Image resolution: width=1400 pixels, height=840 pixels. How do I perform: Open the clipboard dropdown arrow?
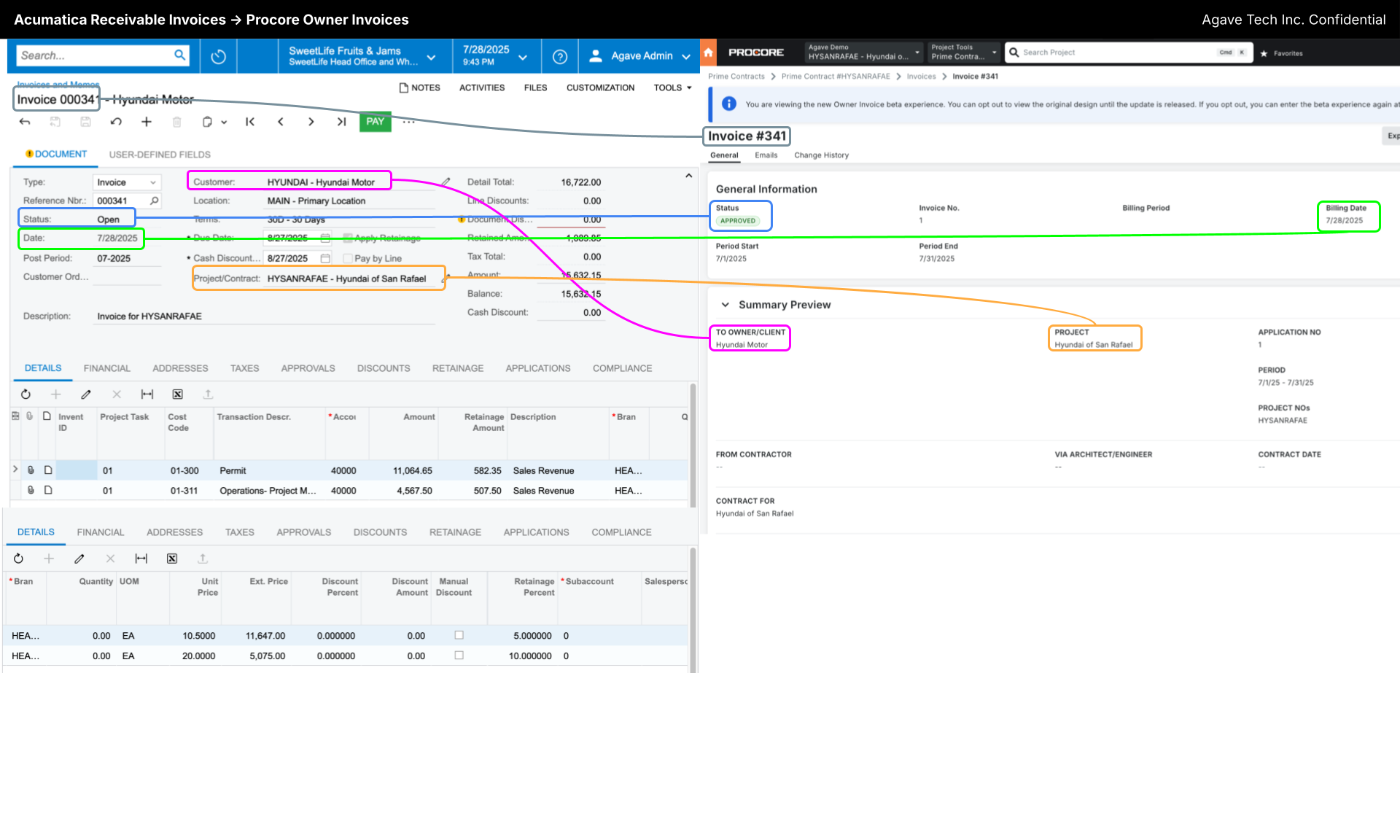(x=224, y=122)
